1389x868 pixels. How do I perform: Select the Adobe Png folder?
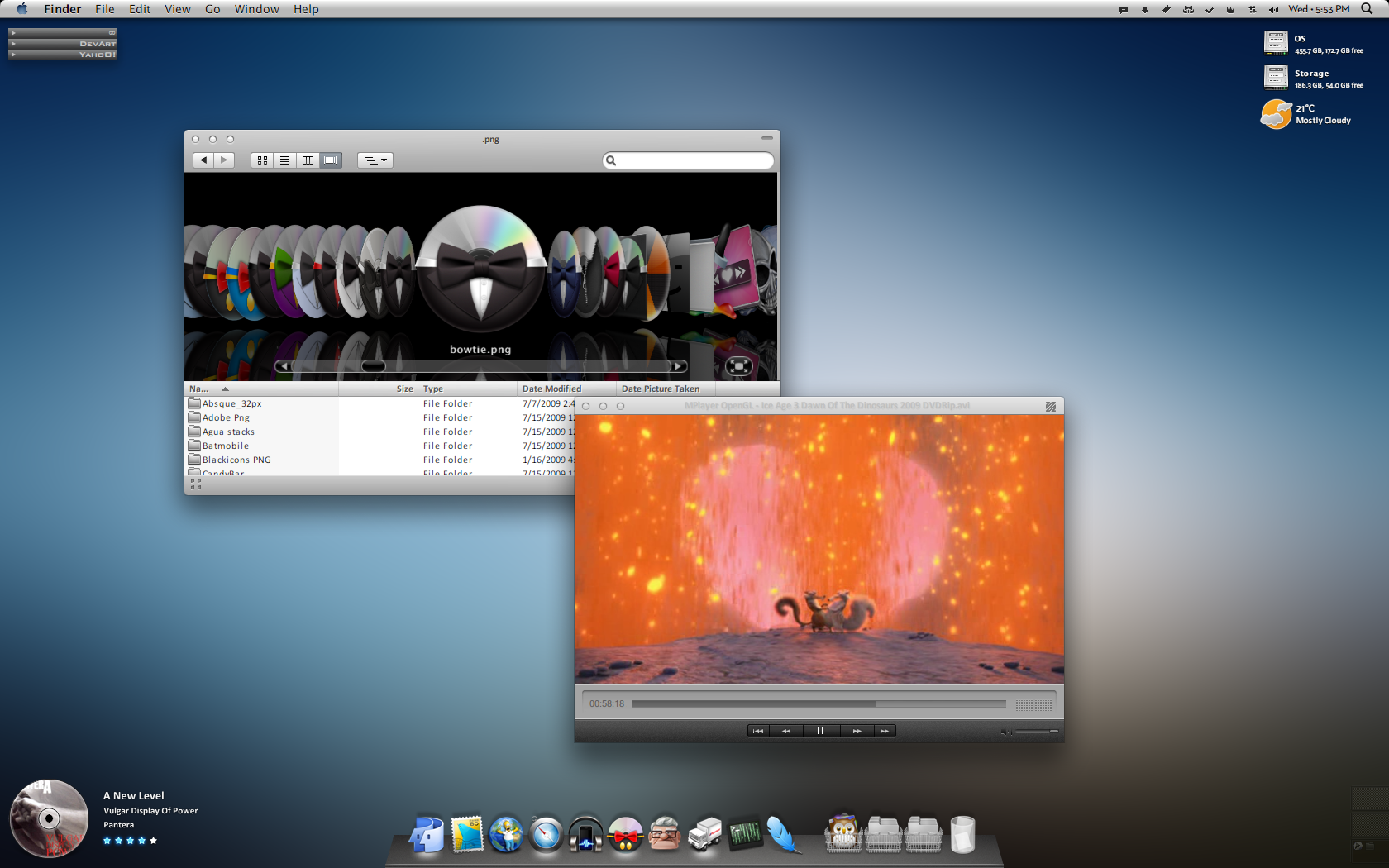(x=226, y=417)
